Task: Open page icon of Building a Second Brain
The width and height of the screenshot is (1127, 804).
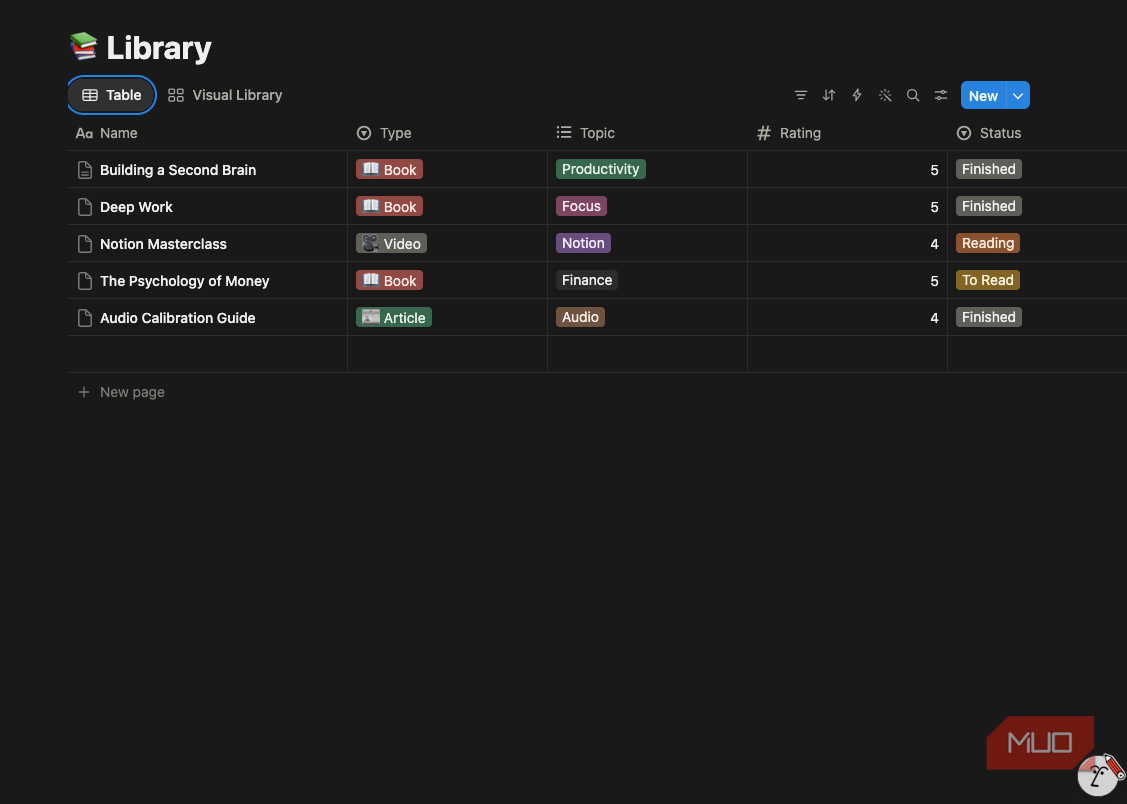Action: tap(85, 170)
